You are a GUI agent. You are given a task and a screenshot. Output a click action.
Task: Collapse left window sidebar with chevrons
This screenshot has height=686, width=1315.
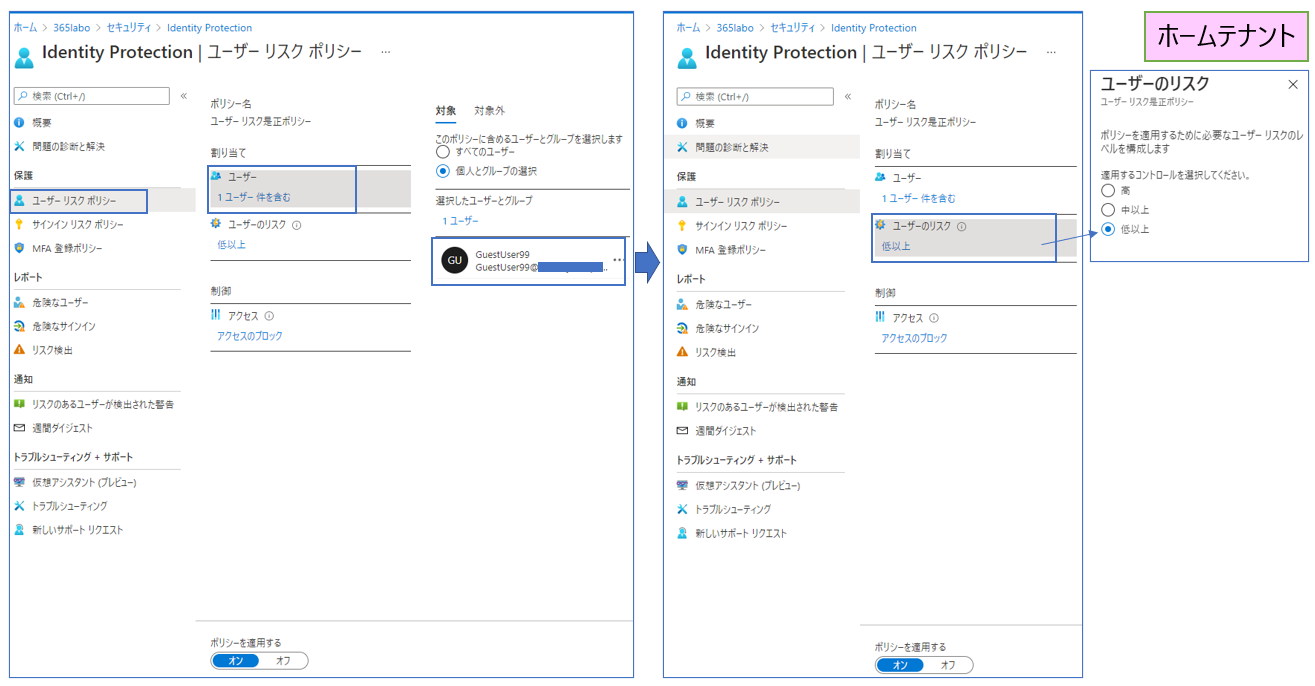(183, 96)
